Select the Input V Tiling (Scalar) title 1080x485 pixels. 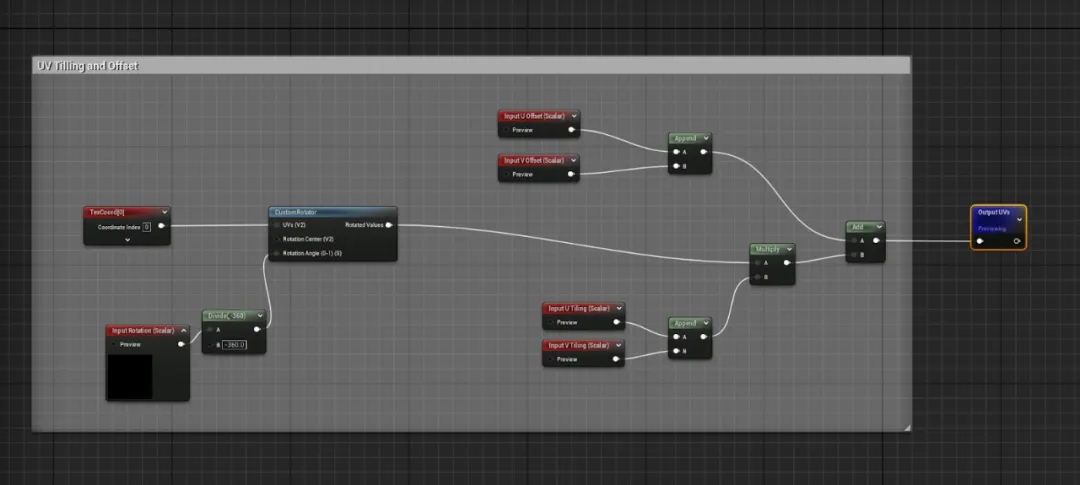tap(579, 345)
